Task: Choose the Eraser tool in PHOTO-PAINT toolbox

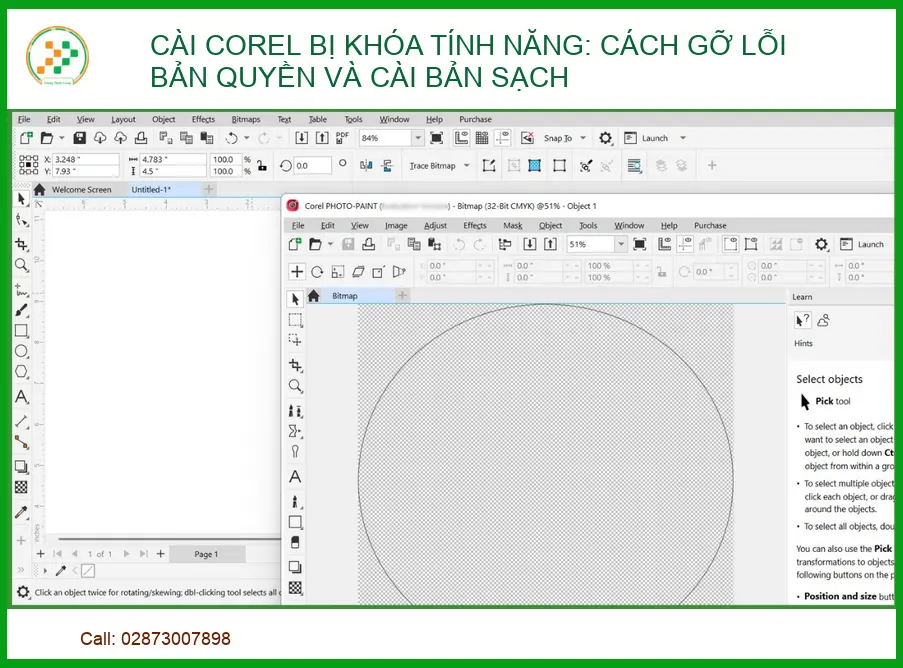Action: (295, 542)
